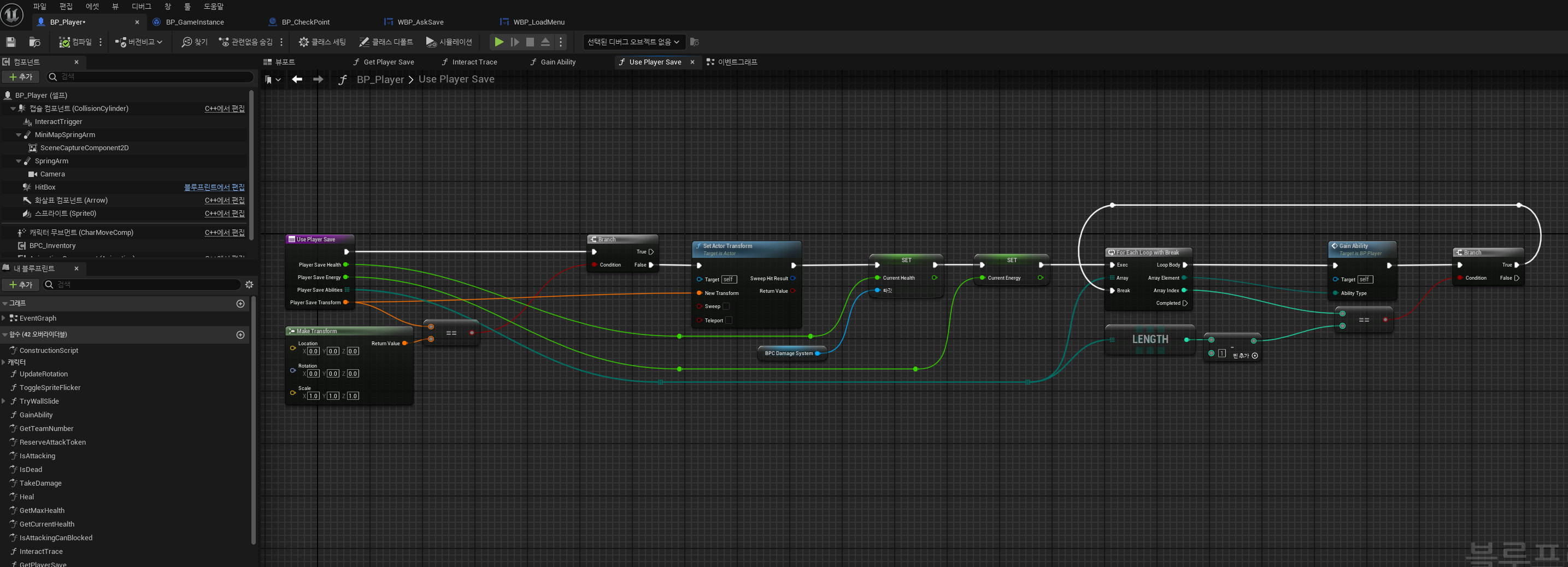Toggle Sweep checkbox on Set Actor Transform
Screen dimensions: 1568x567
(x=726, y=306)
